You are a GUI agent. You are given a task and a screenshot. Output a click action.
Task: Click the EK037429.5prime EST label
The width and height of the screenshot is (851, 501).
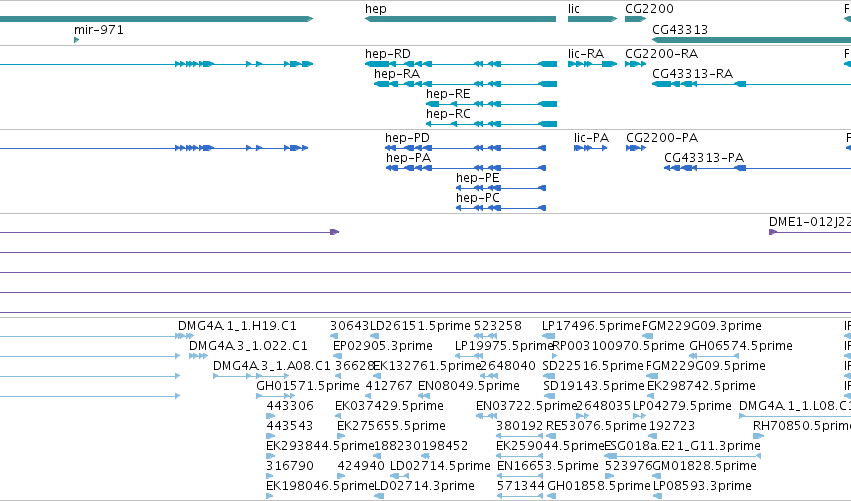coord(389,406)
